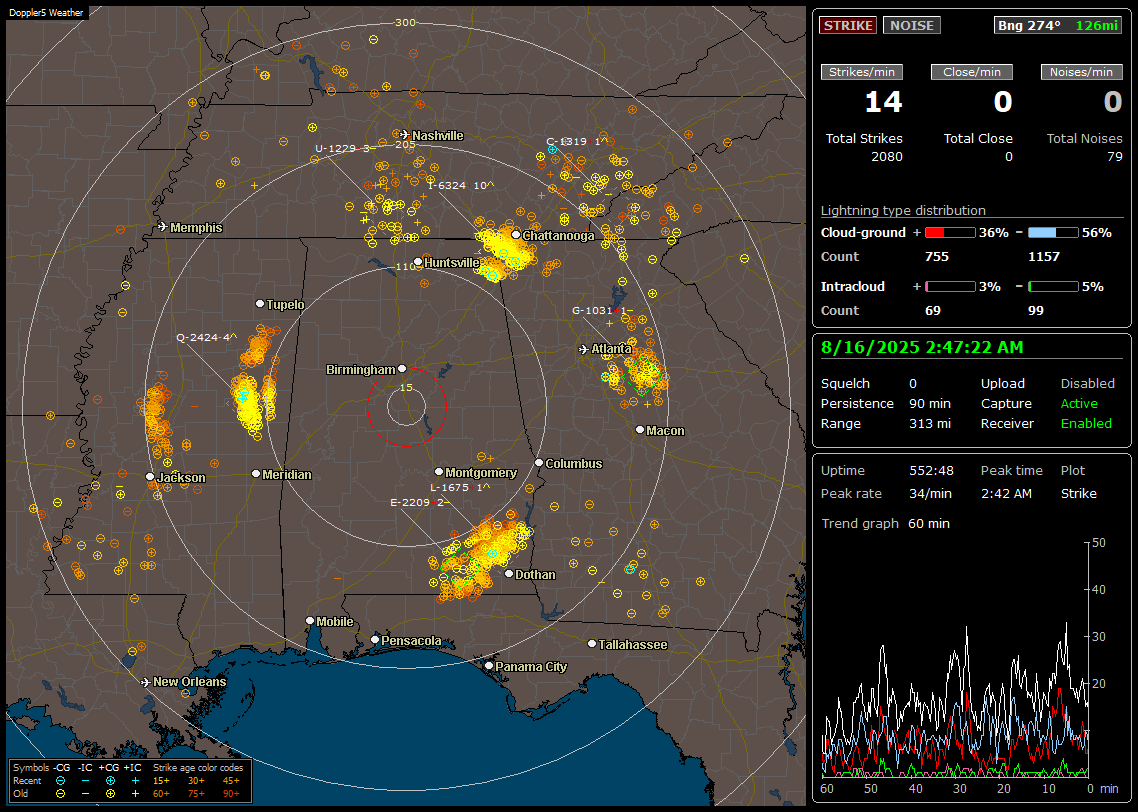Viewport: 1138px width, 812px height.
Task: Click the 15+ strike age color code
Action: pyautogui.click(x=160, y=781)
